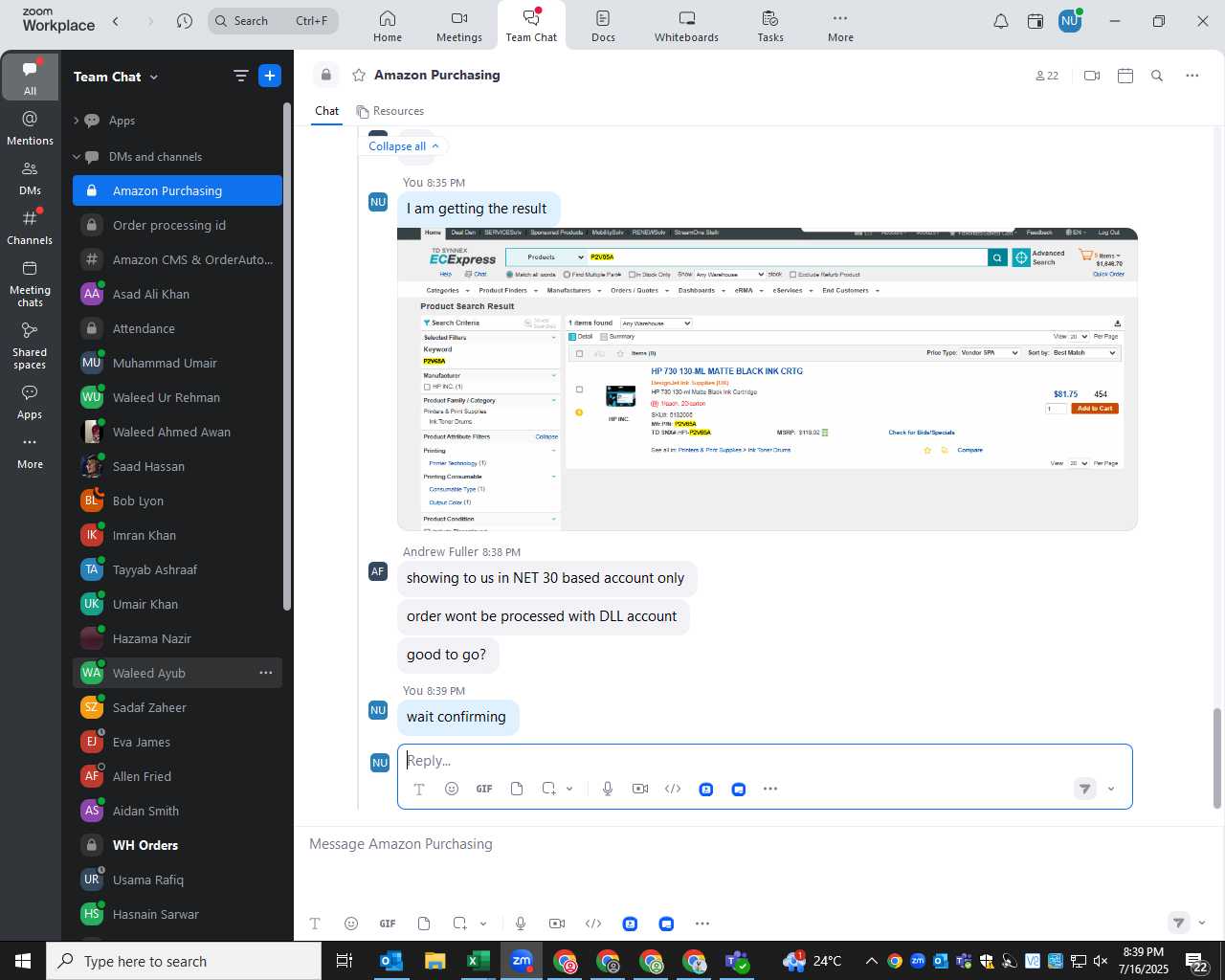Open the Mentions sidebar section
Screen dimensions: 1225x980
point(30,128)
